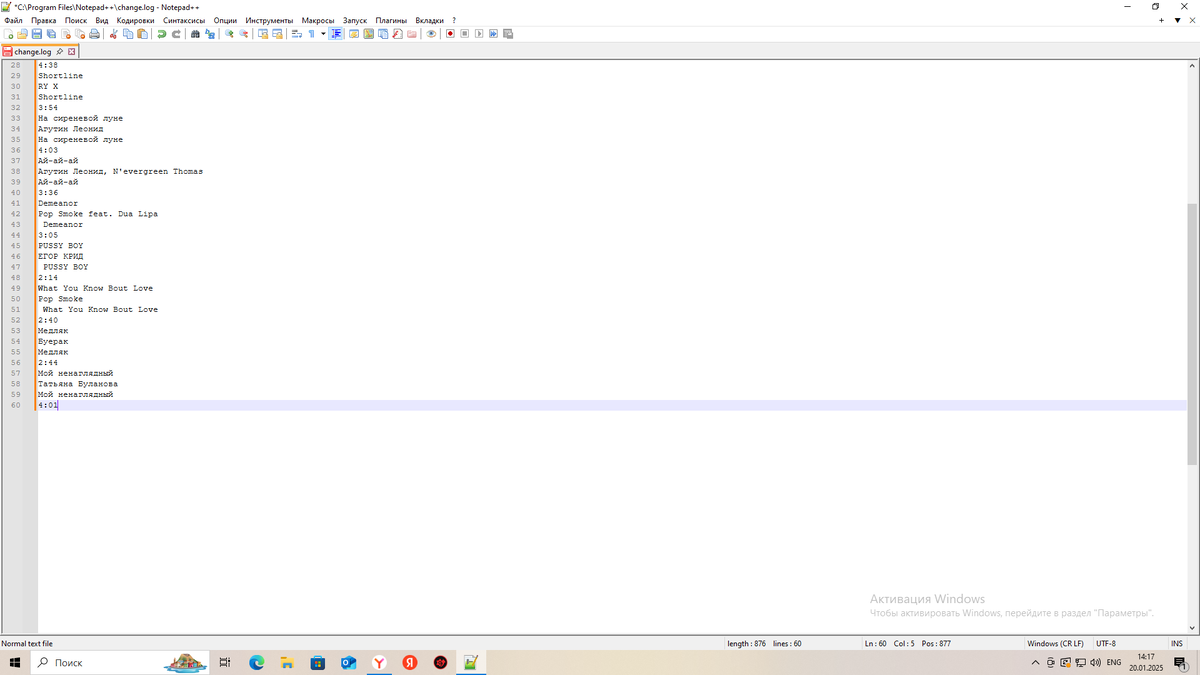Toggle INS insert mode in status bar
The image size is (1200, 675).
tap(1177, 644)
